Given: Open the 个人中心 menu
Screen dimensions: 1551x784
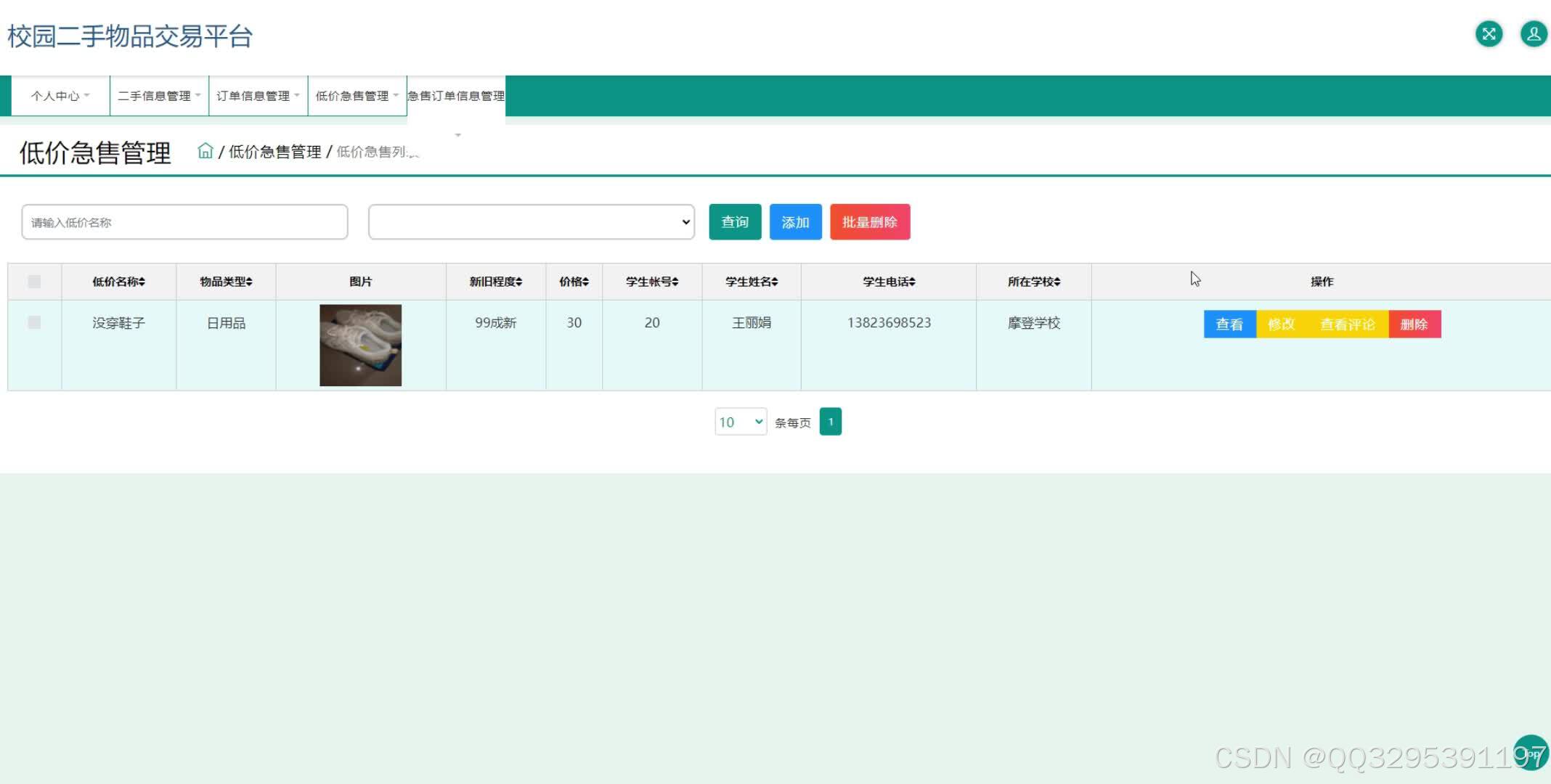Looking at the screenshot, I should point(60,96).
